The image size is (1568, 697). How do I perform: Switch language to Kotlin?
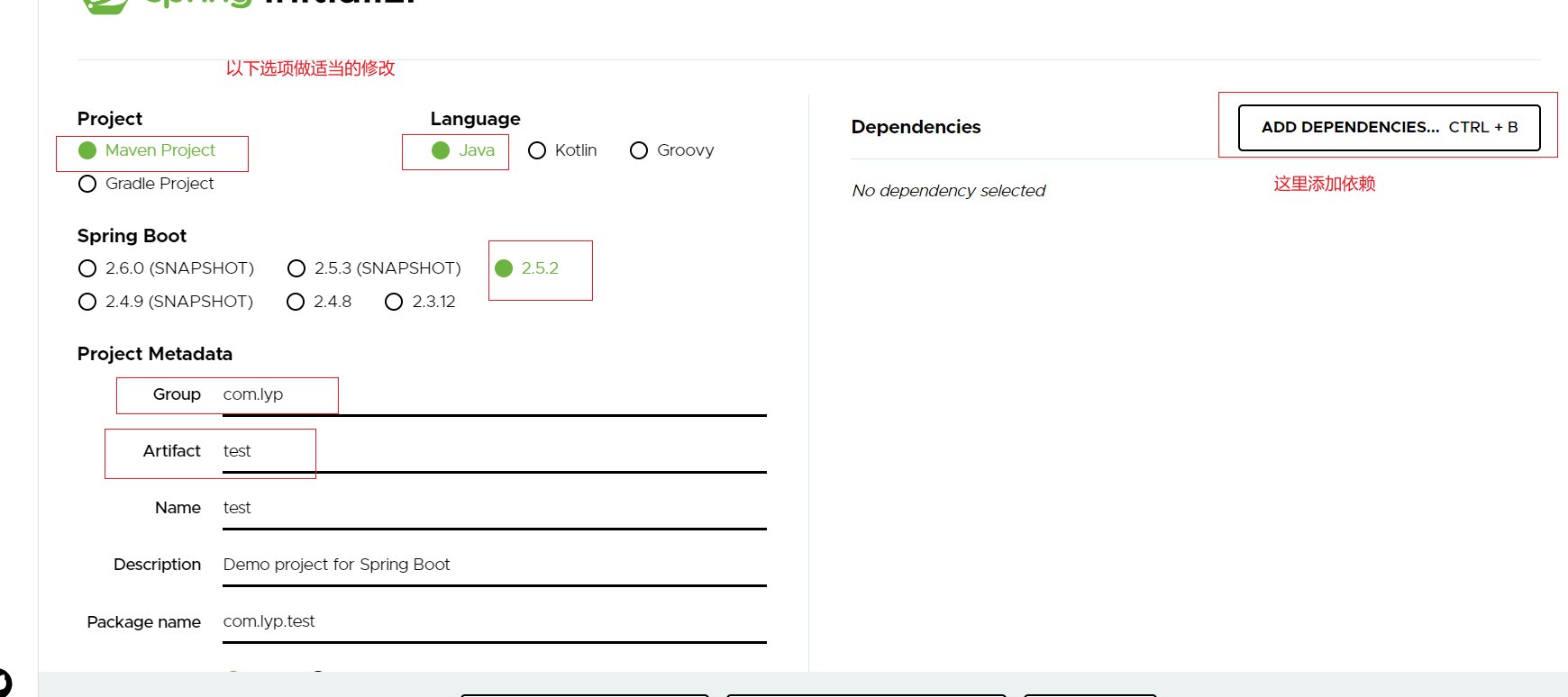pyautogui.click(x=537, y=150)
